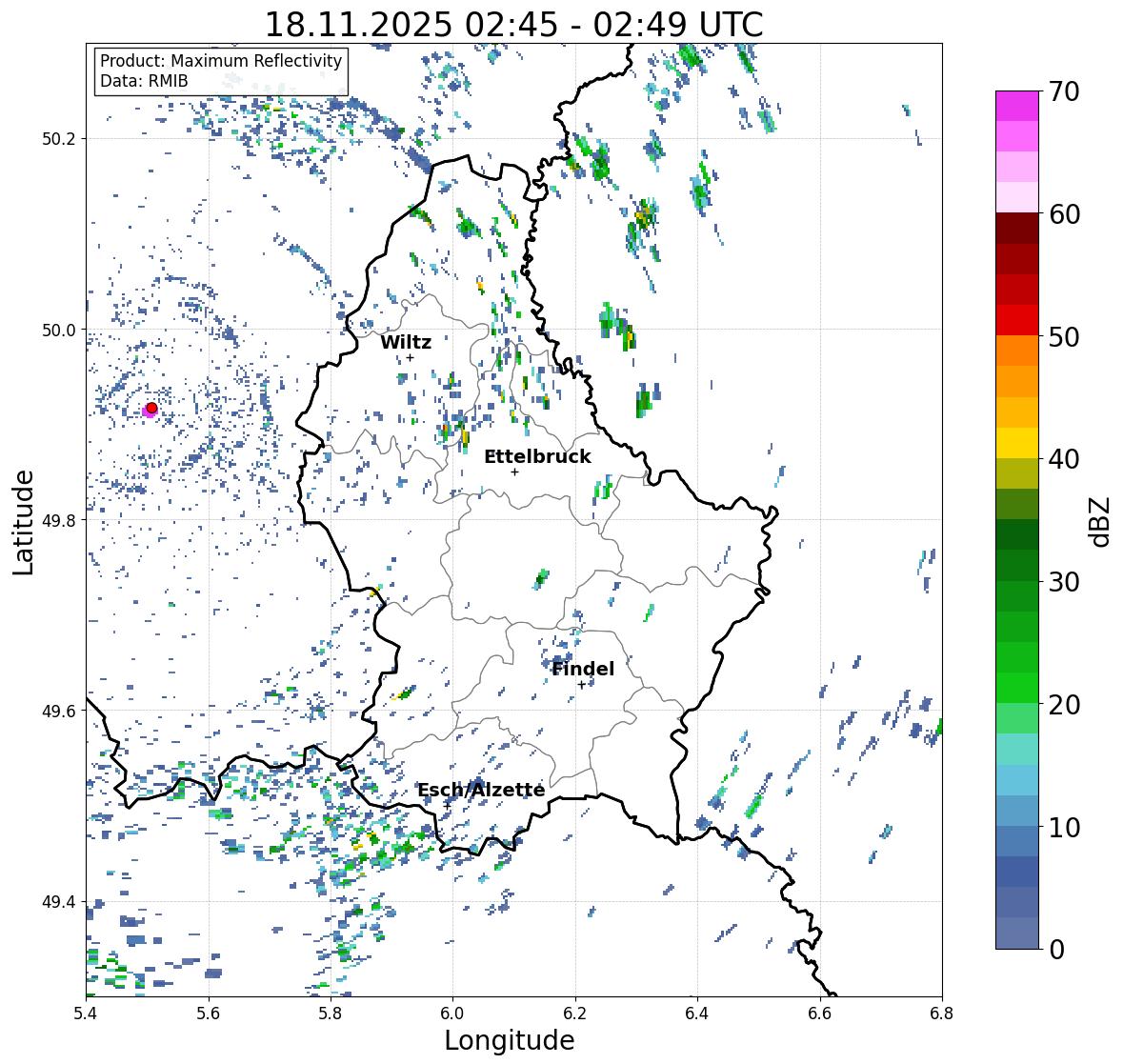Click the Longitude axis label
This screenshot has height=1064, width=1123.
coord(510,1040)
